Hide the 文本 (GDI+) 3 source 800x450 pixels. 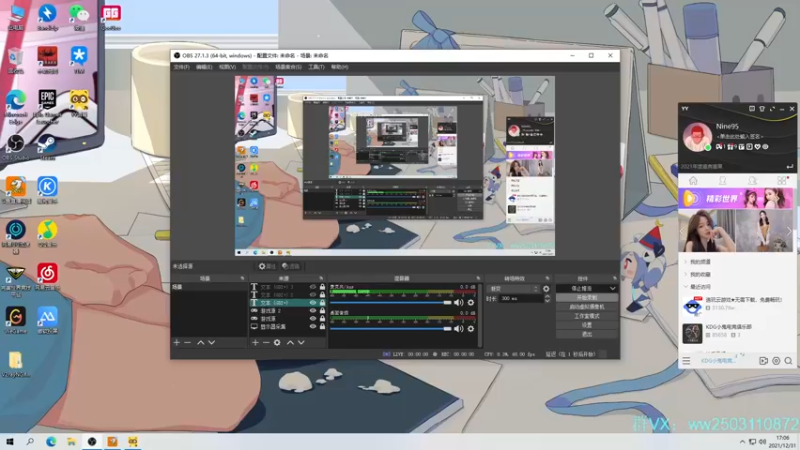(x=313, y=287)
